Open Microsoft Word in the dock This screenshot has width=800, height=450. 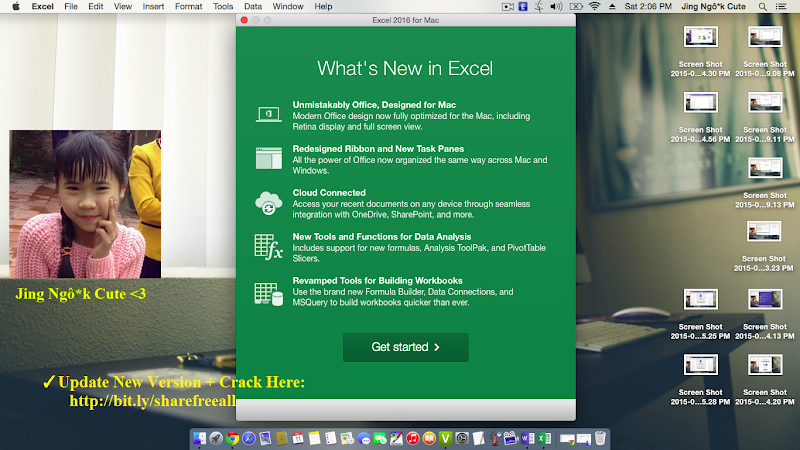[x=528, y=438]
